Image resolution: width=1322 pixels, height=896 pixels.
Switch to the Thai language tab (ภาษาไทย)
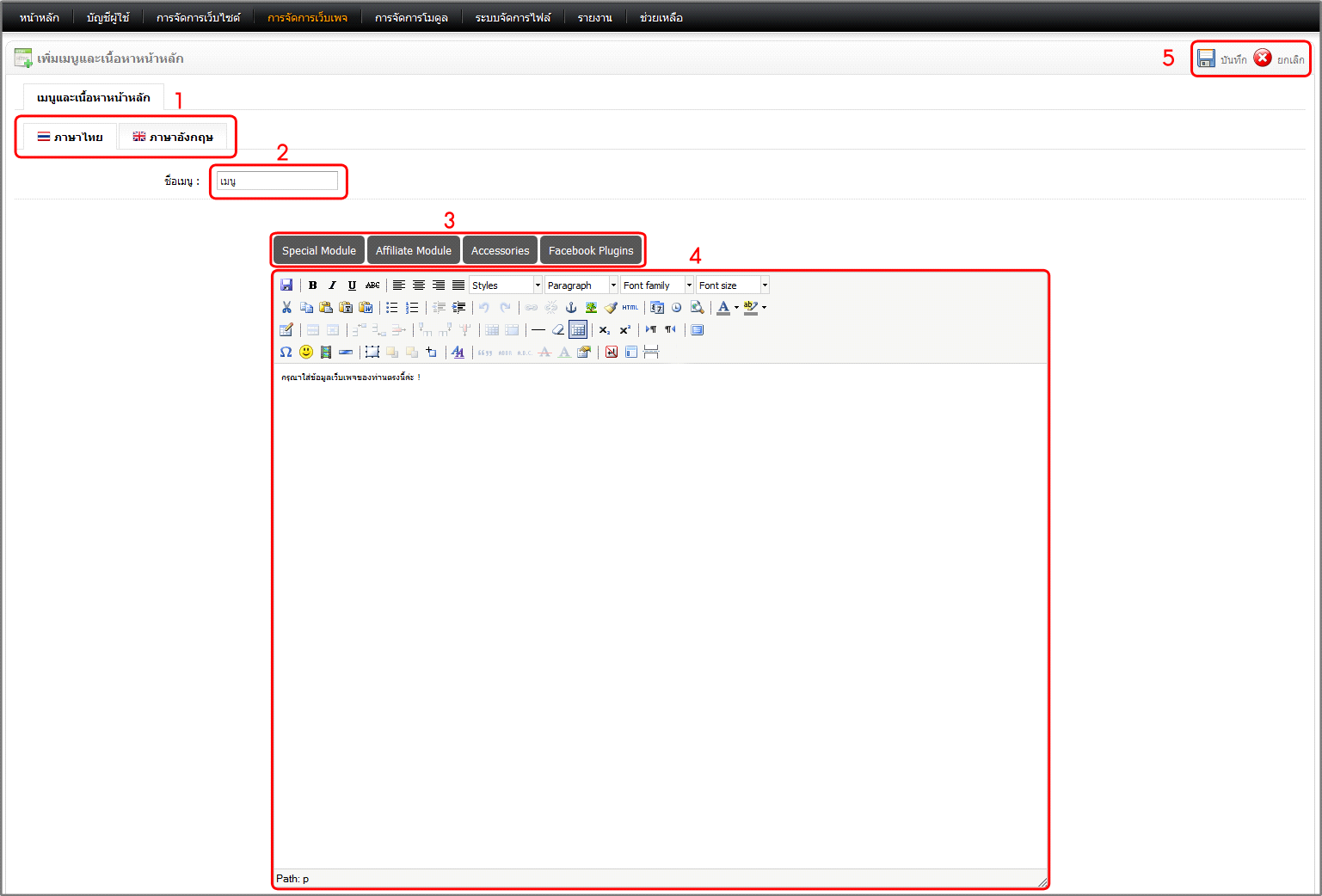point(70,137)
